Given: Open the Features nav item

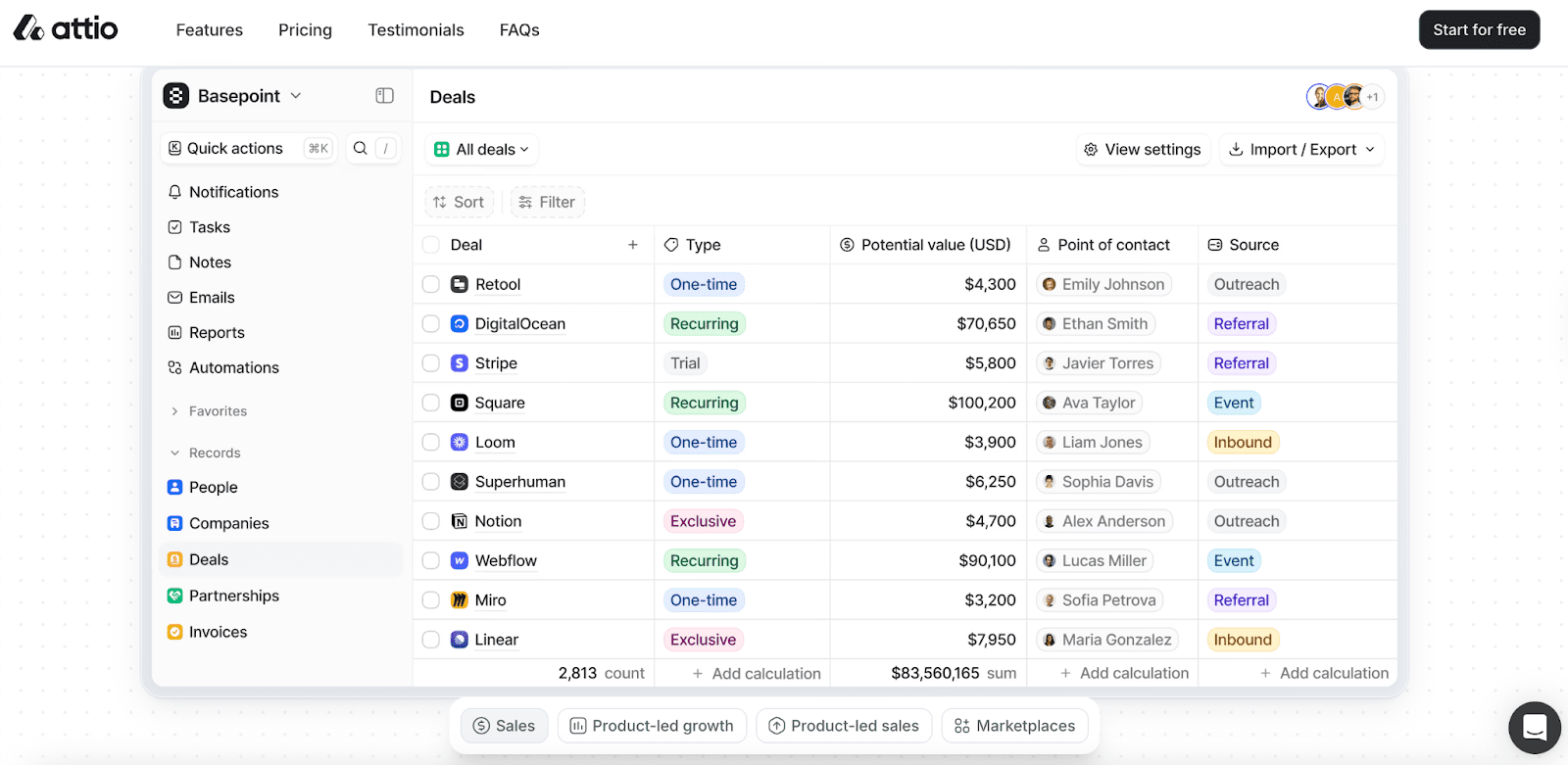Looking at the screenshot, I should [210, 30].
